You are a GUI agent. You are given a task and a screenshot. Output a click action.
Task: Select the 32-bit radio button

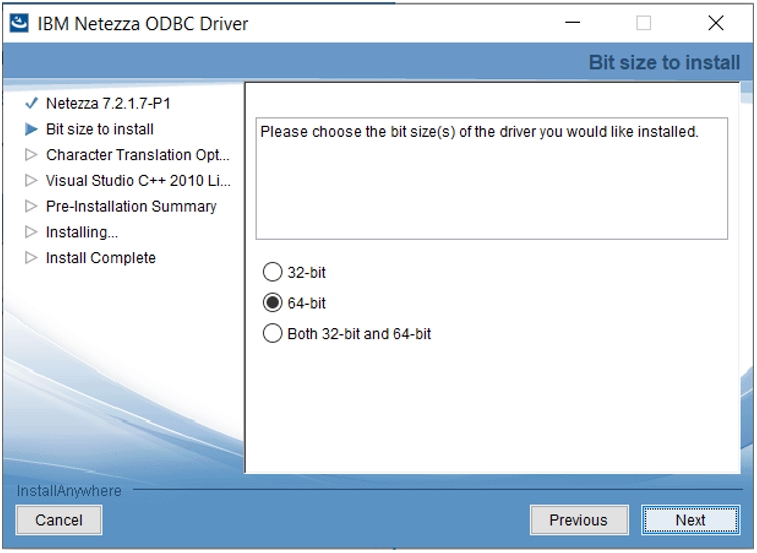point(272,272)
